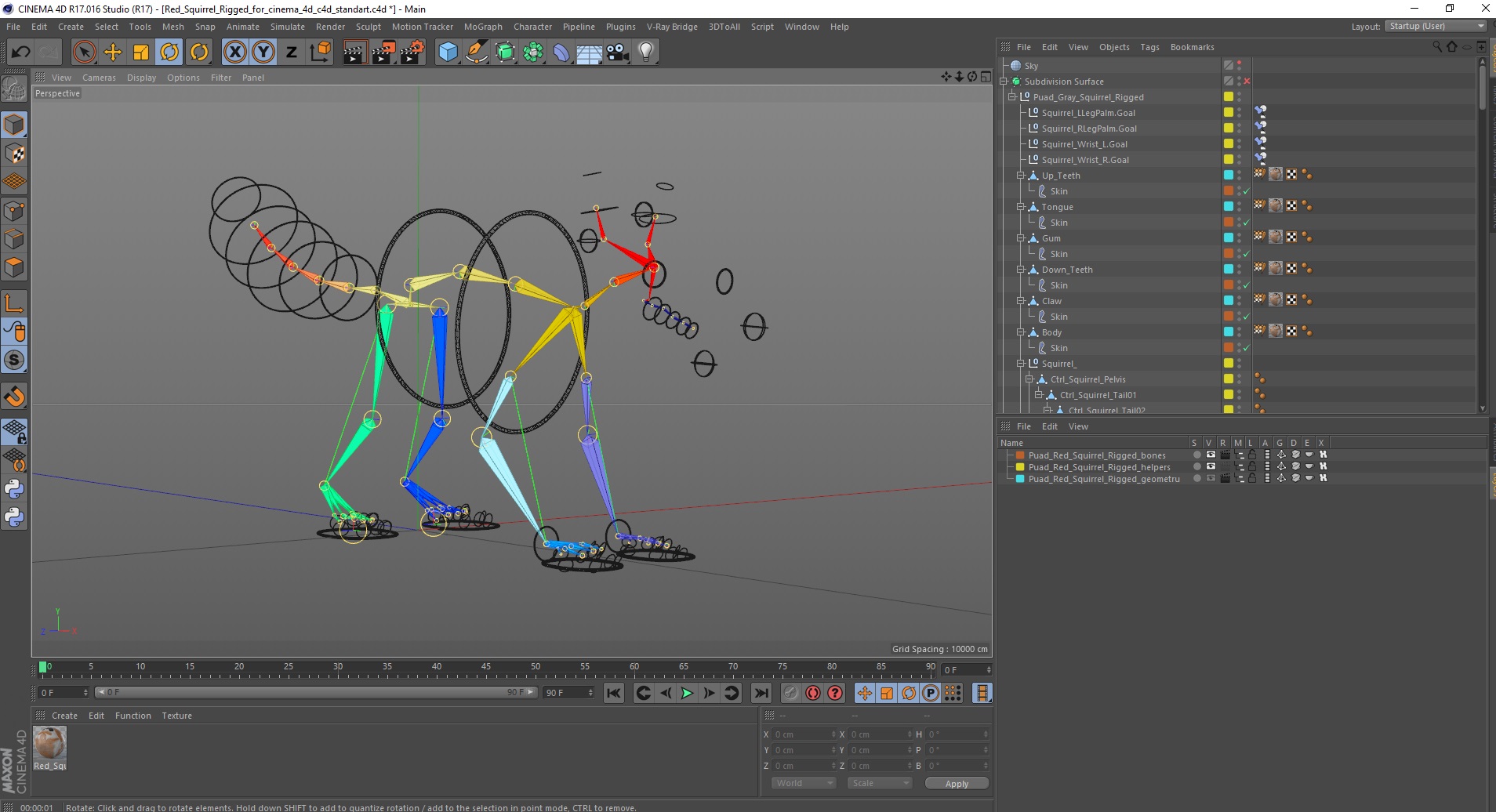1496x812 pixels.
Task: Add a Light object
Action: pyautogui.click(x=646, y=53)
